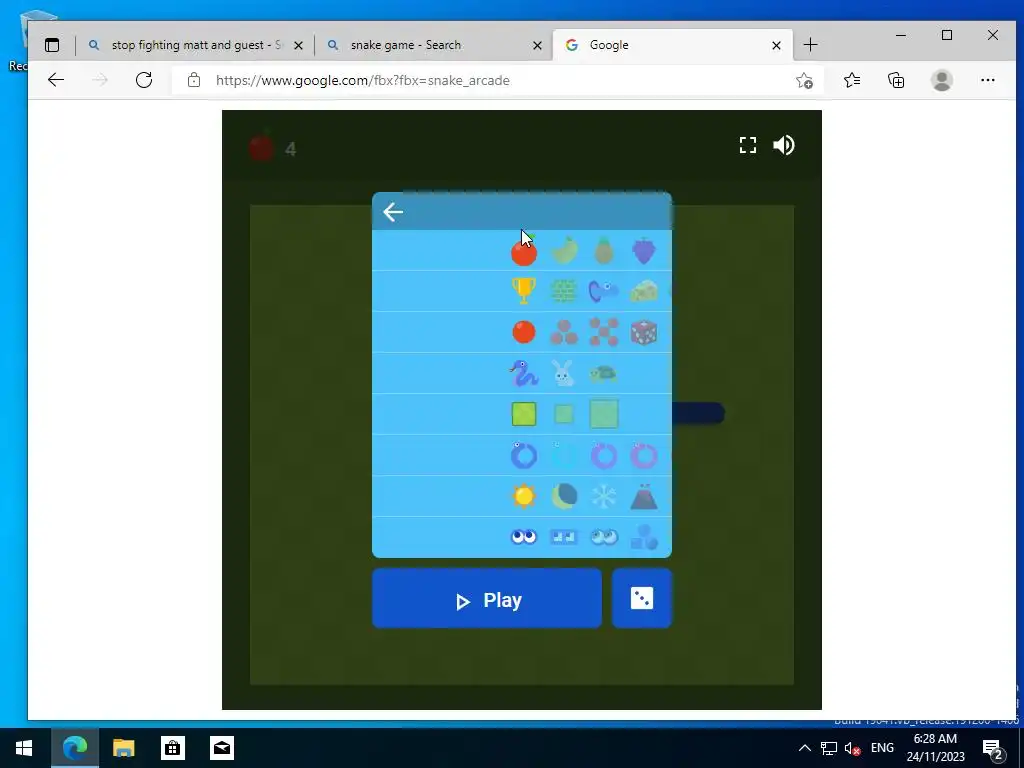Select the red apple fruit option

pos(524,251)
